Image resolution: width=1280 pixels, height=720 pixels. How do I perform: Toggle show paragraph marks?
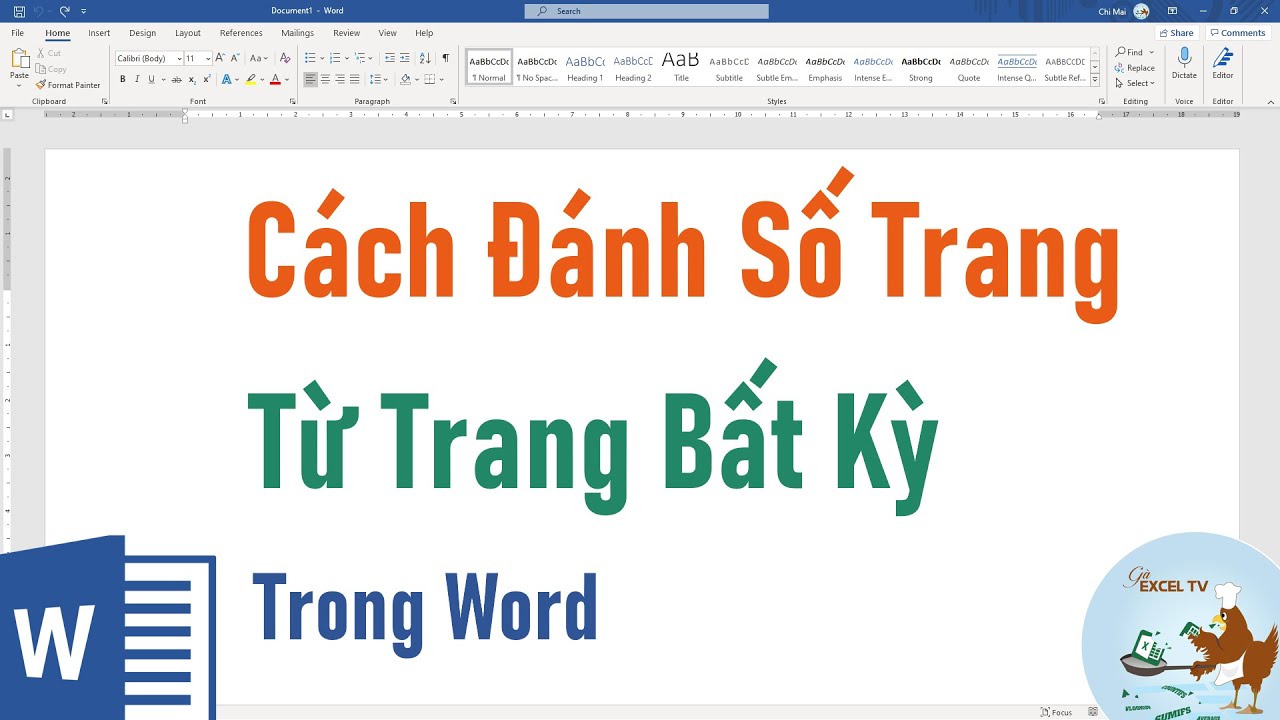click(446, 59)
